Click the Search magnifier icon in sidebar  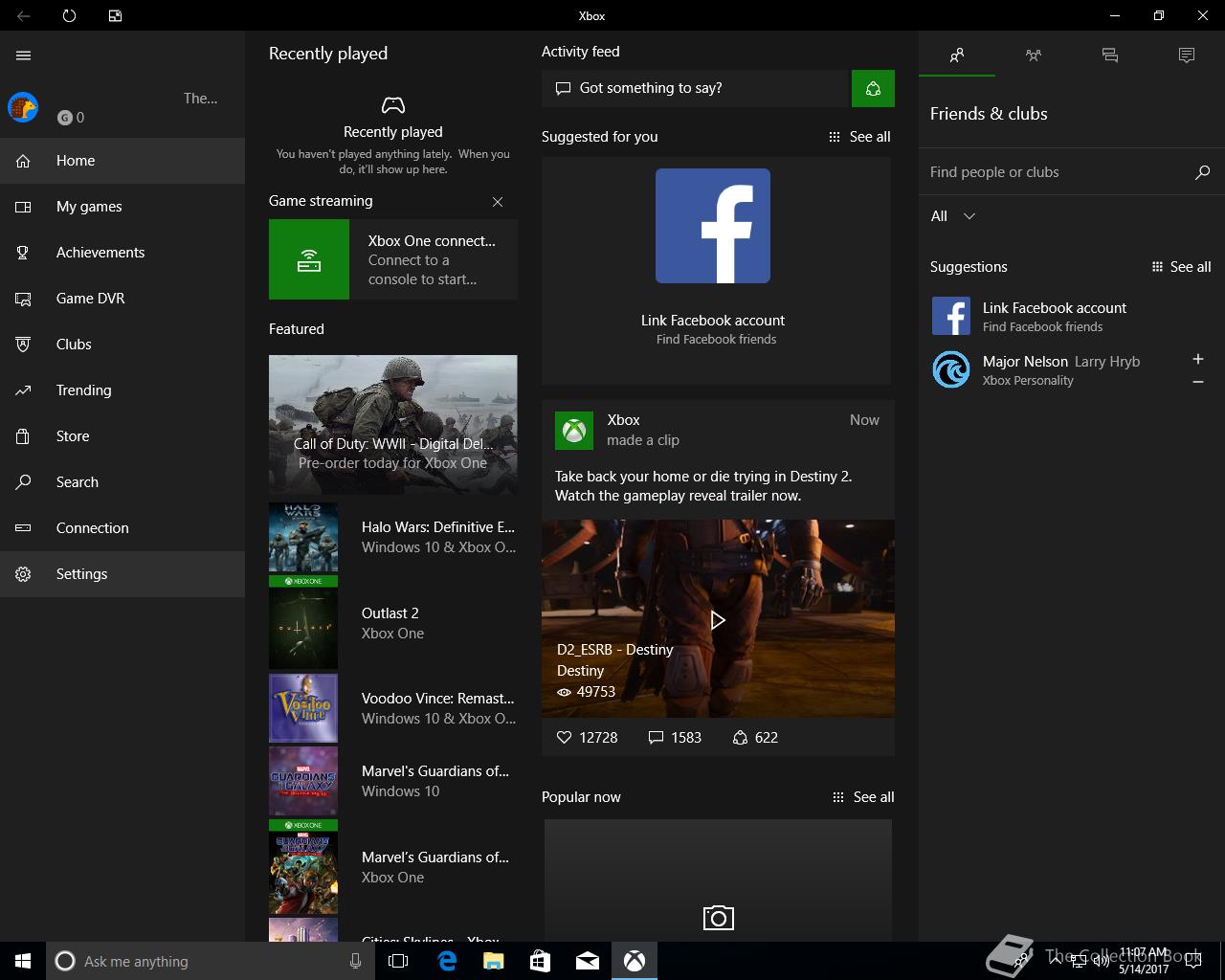tap(24, 482)
